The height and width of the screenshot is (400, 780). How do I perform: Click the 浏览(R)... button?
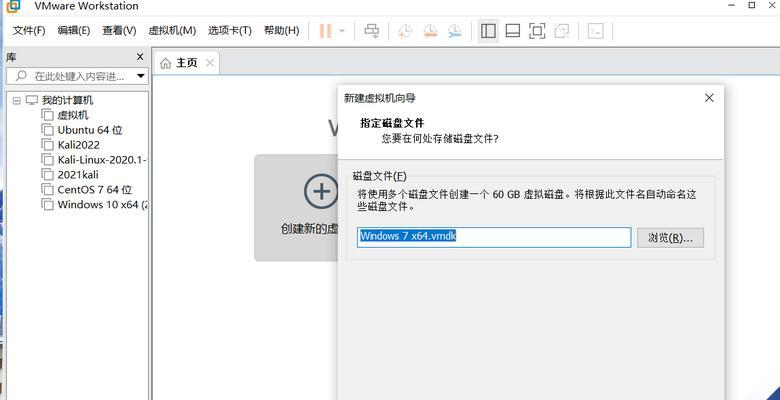coord(670,238)
